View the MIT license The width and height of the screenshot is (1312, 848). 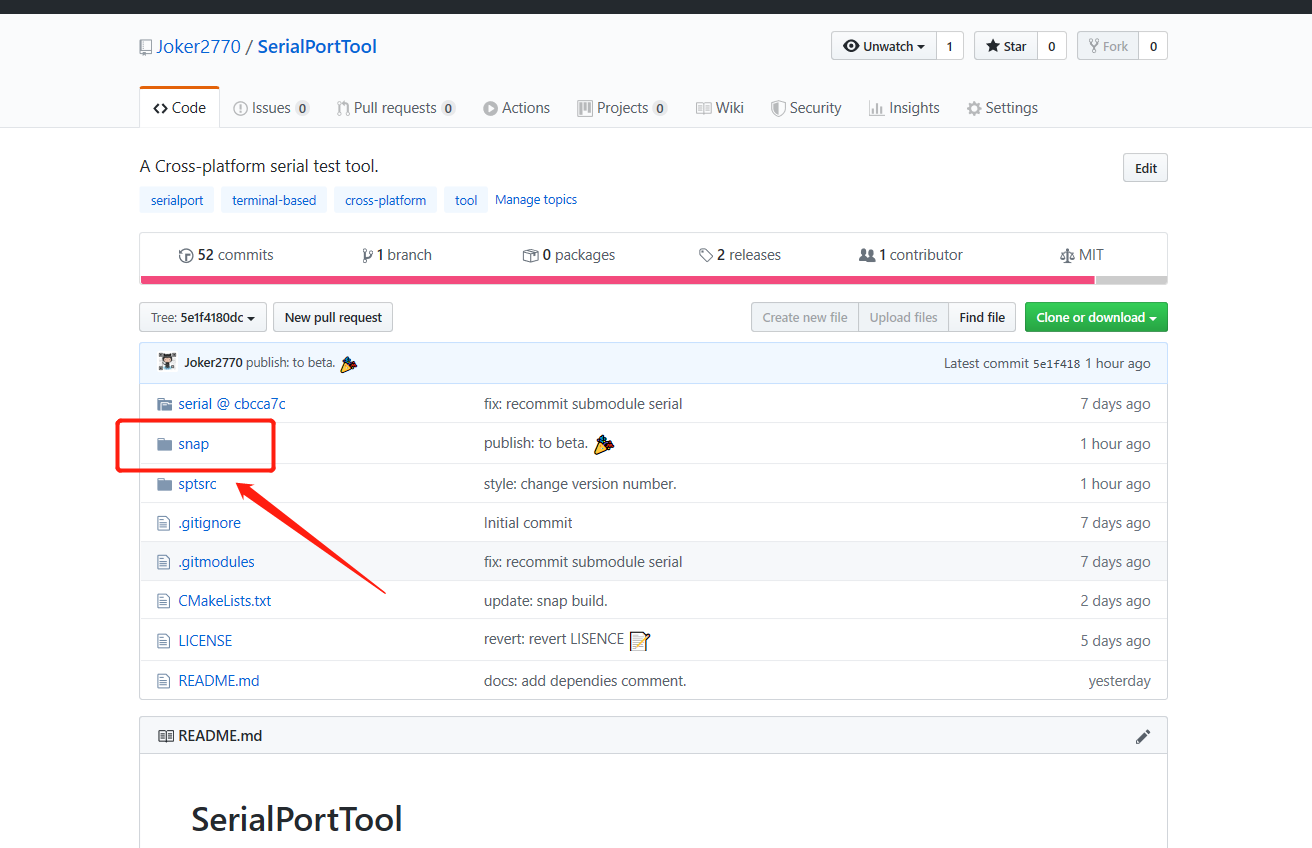point(1082,255)
